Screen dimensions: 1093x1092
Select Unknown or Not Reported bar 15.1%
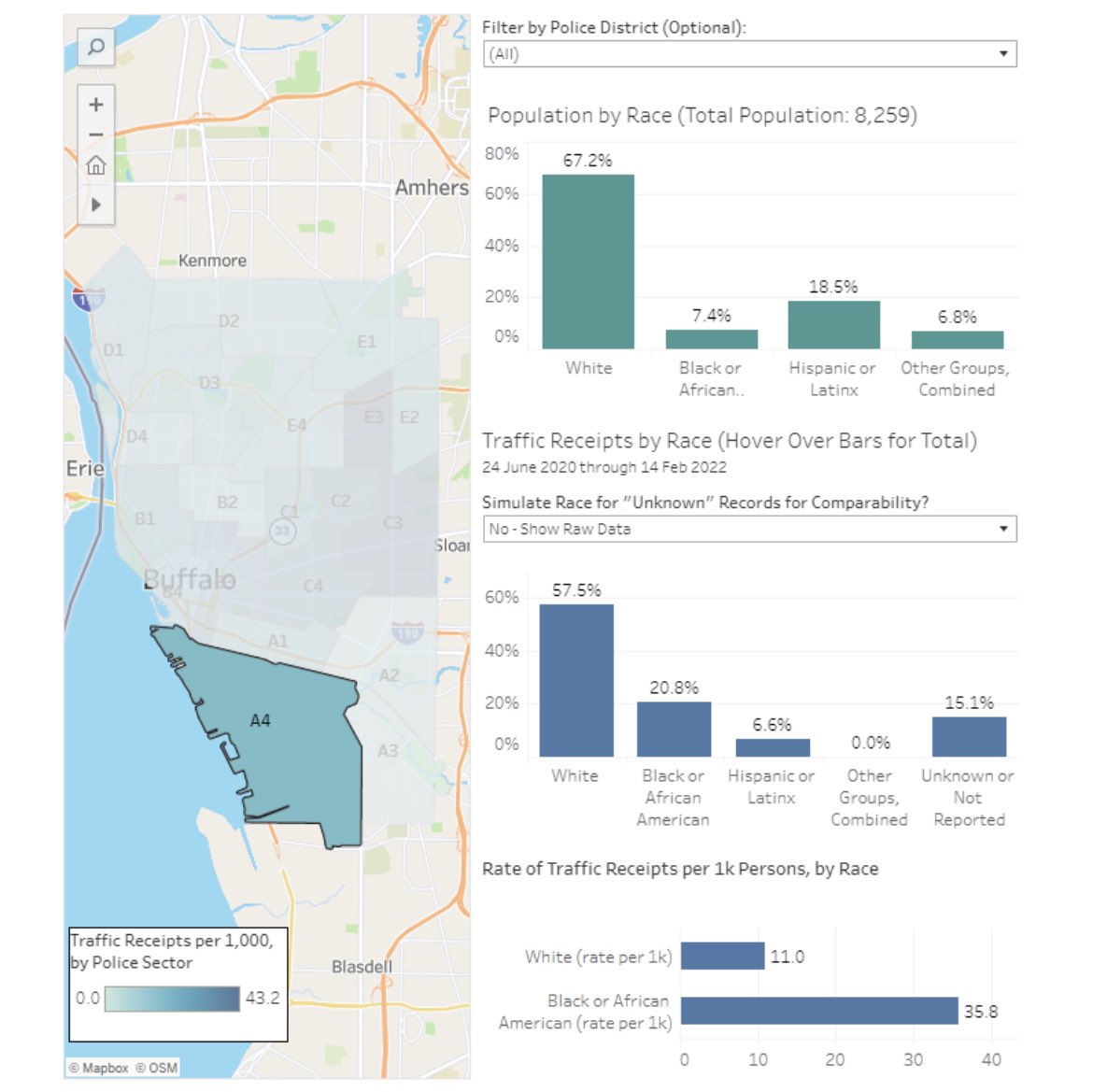[969, 737]
